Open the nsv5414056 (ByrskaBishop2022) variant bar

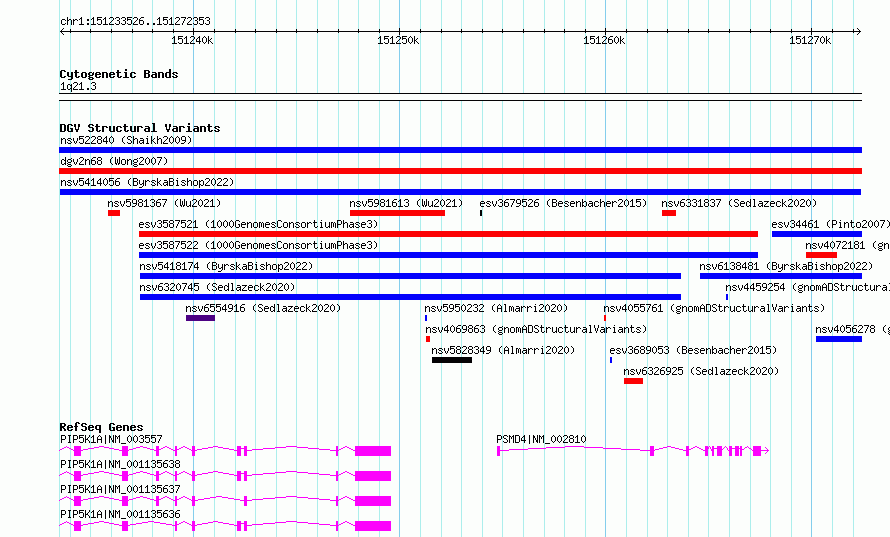click(x=460, y=192)
